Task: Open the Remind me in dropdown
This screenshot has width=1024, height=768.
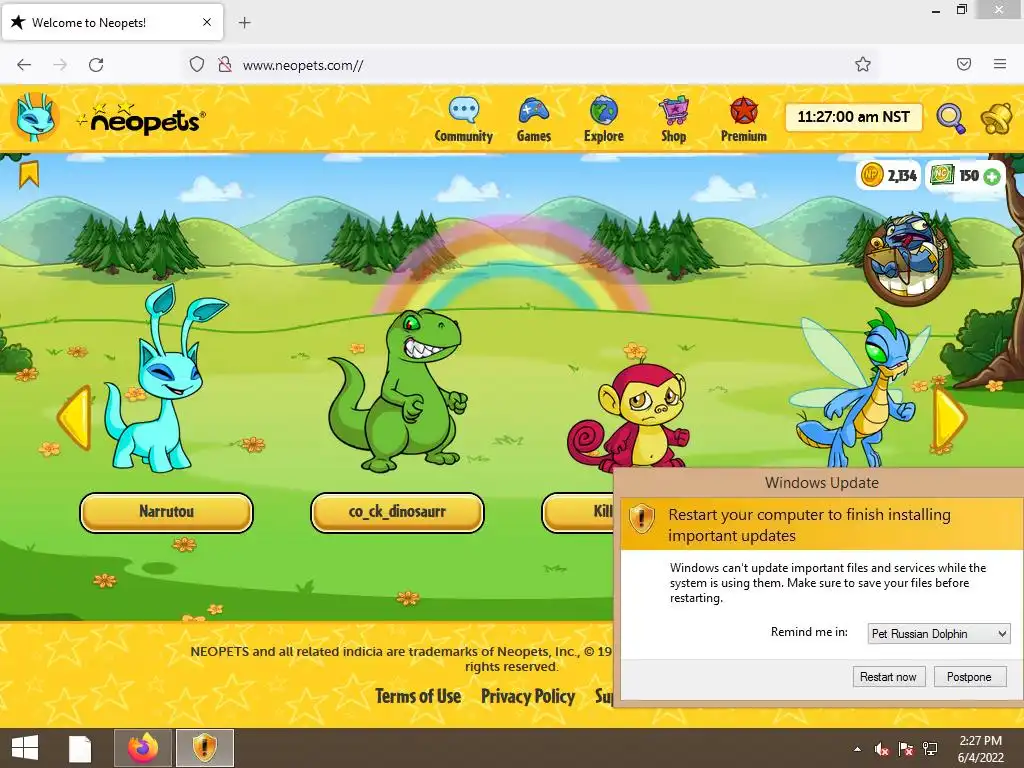Action: 938,633
